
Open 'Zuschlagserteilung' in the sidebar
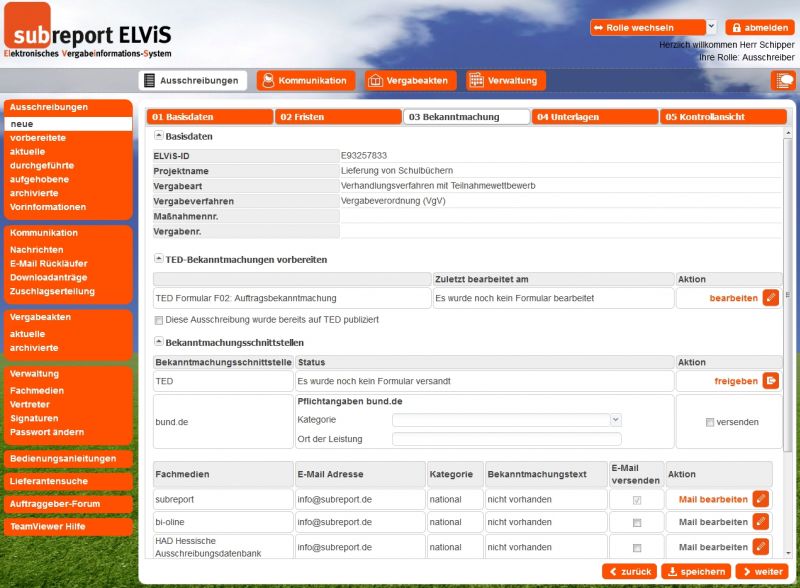click(x=52, y=291)
